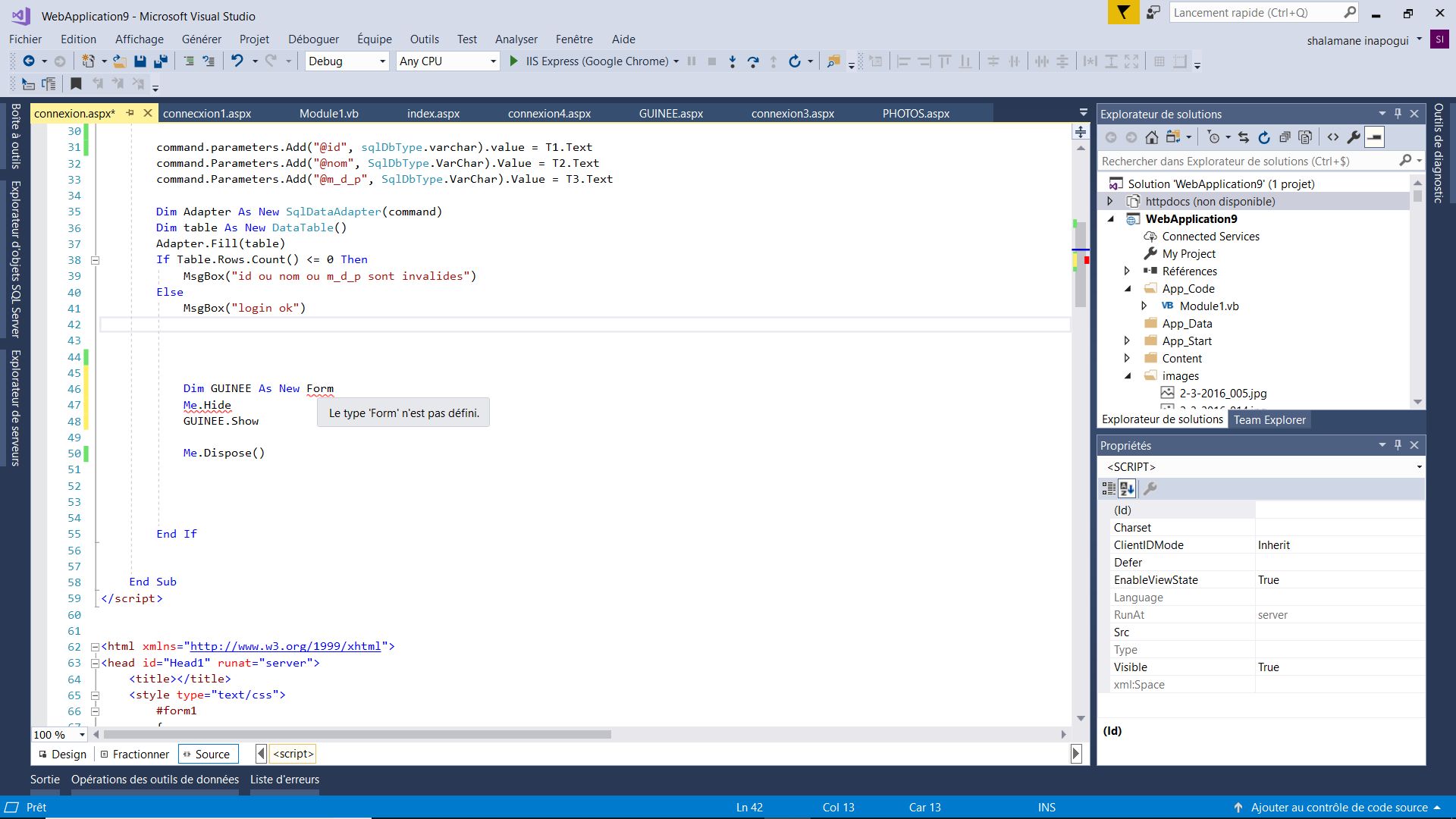Toggle auto-hide pin on Propriétés panel
This screenshot has width=1456, height=819.
point(1398,445)
